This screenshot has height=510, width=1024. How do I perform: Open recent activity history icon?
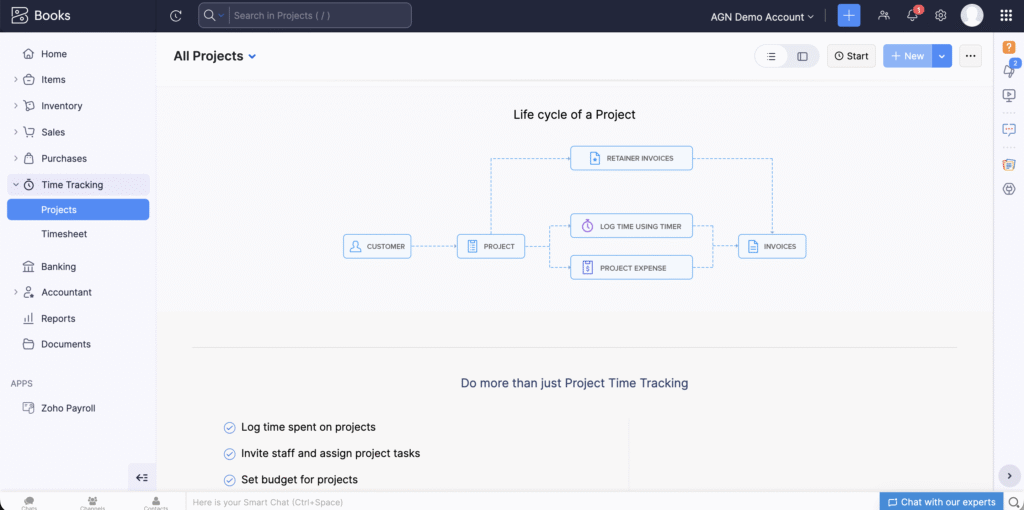tap(176, 16)
